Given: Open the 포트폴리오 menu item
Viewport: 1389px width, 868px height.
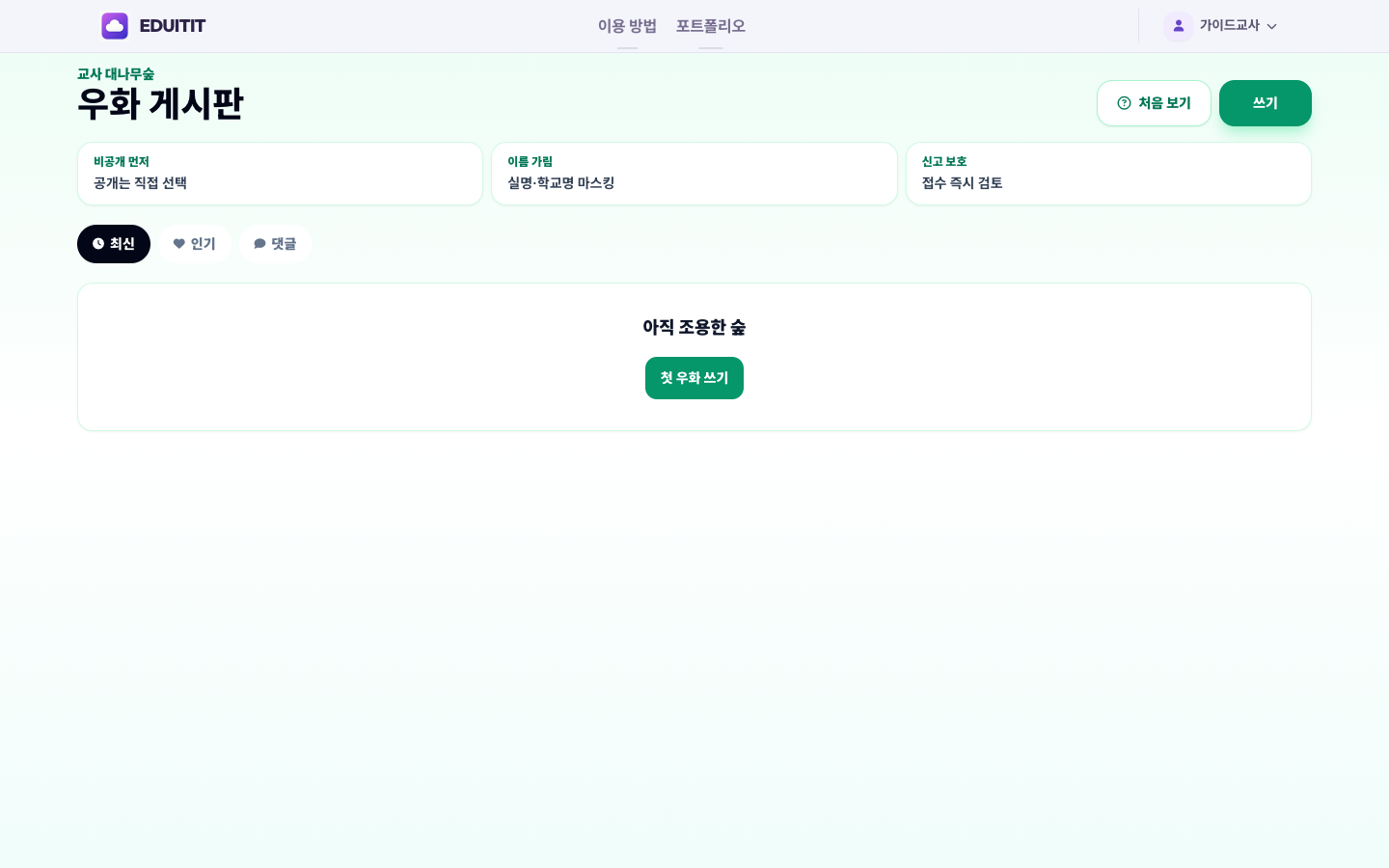Looking at the screenshot, I should coord(711,26).
